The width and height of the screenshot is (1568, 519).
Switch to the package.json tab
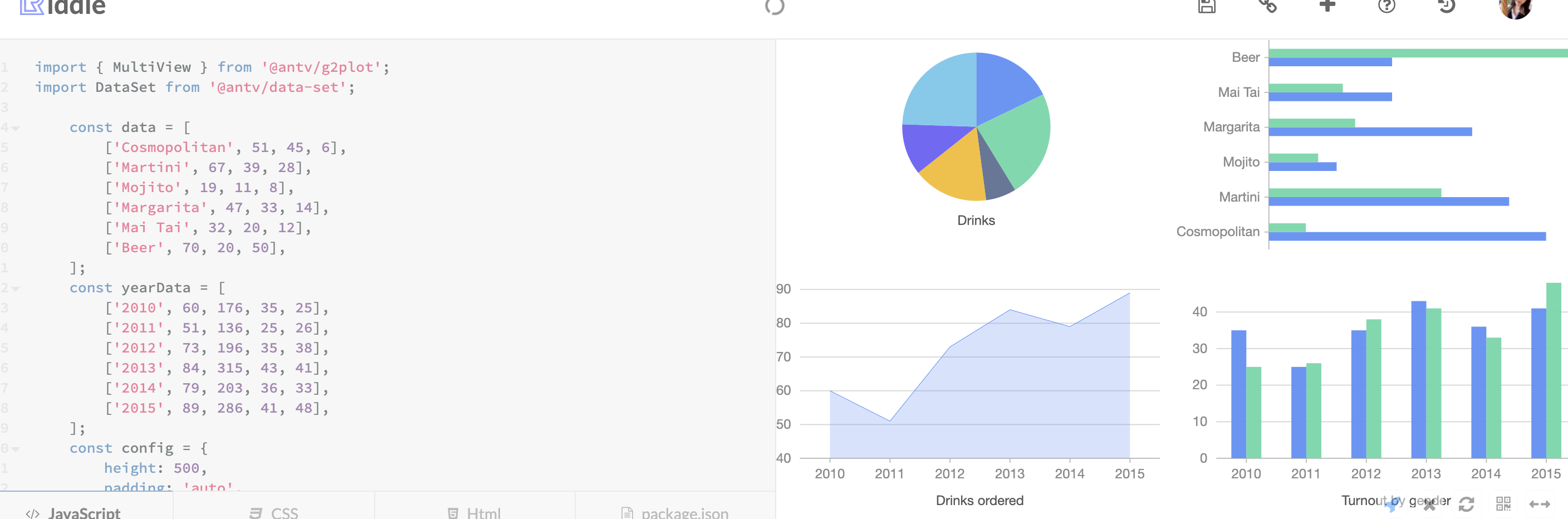coord(675,505)
